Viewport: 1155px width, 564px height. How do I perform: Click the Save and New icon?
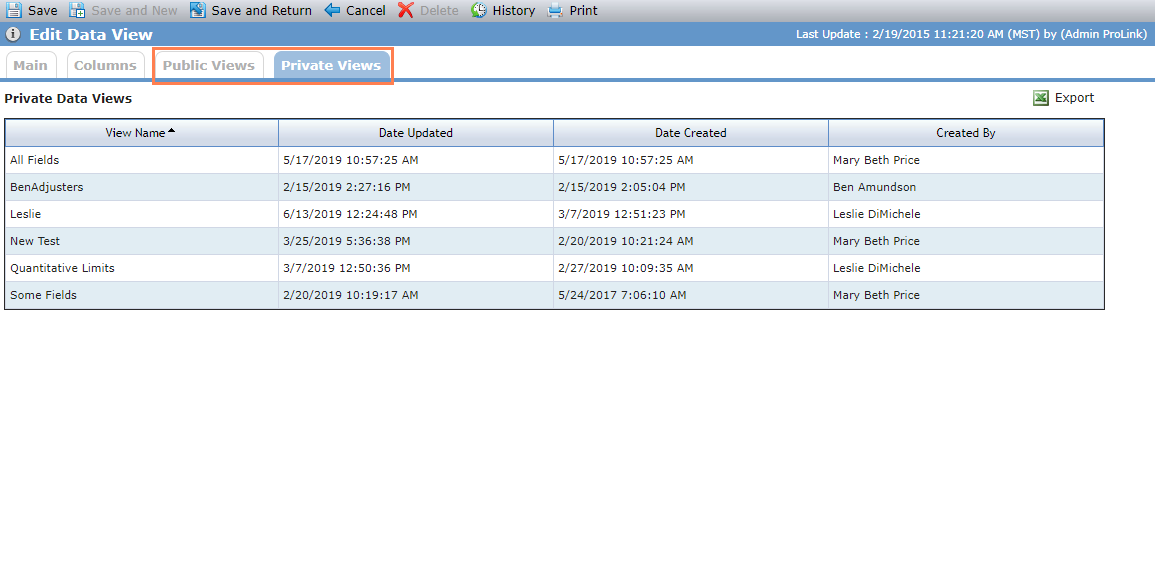pyautogui.click(x=77, y=10)
